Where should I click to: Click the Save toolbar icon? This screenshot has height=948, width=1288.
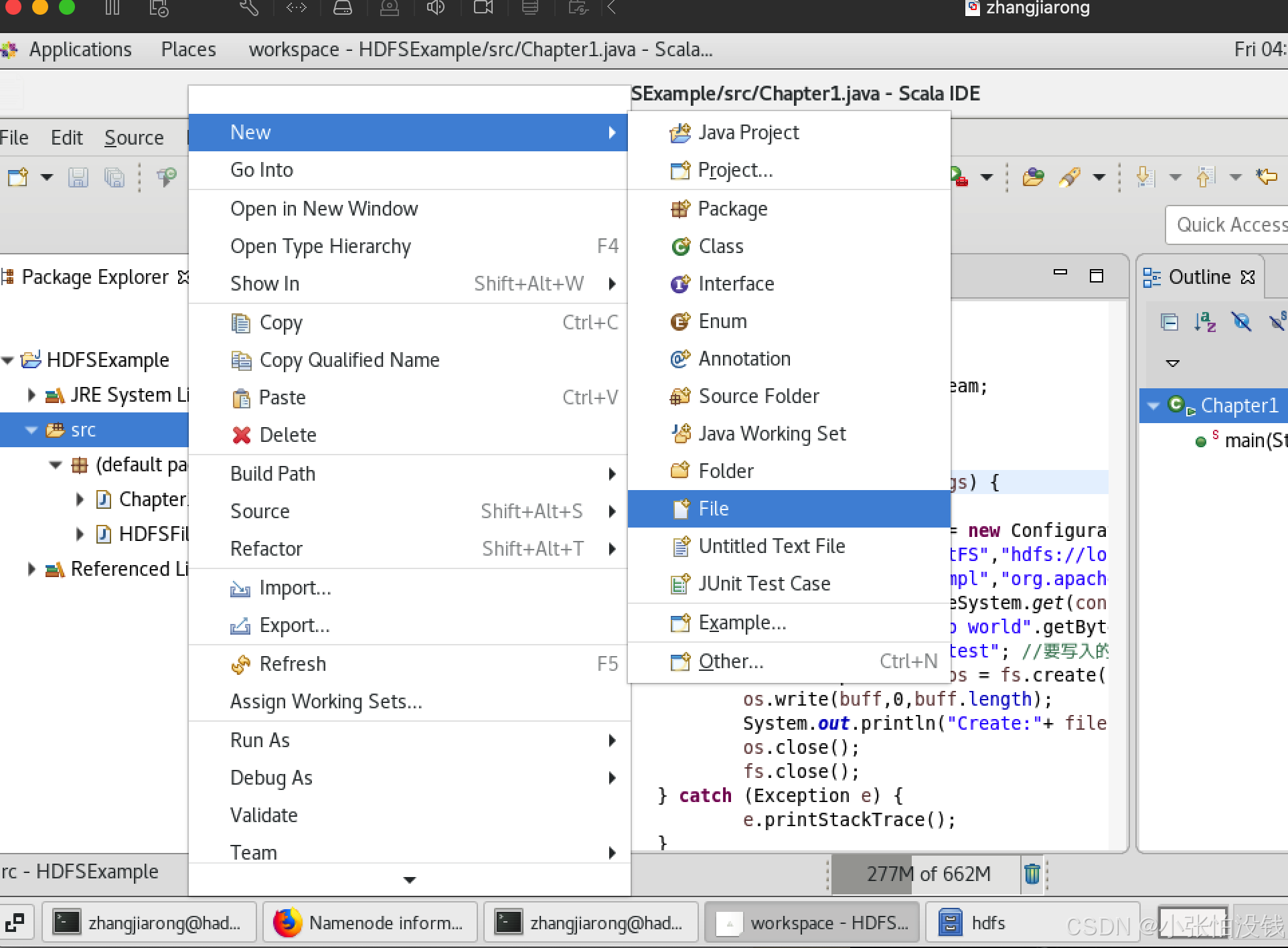[78, 177]
